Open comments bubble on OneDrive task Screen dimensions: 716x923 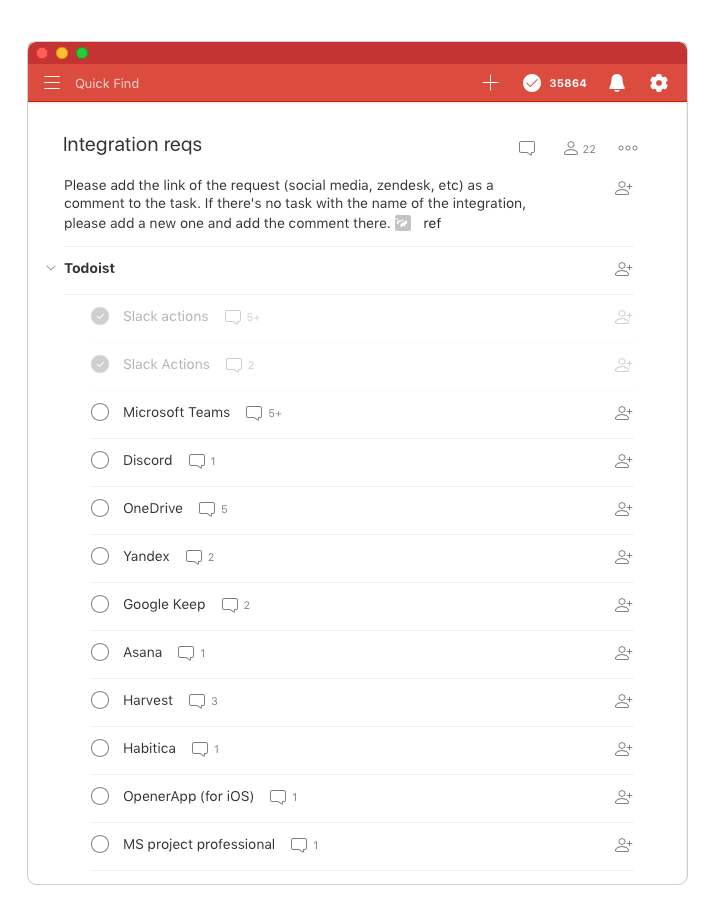(207, 509)
